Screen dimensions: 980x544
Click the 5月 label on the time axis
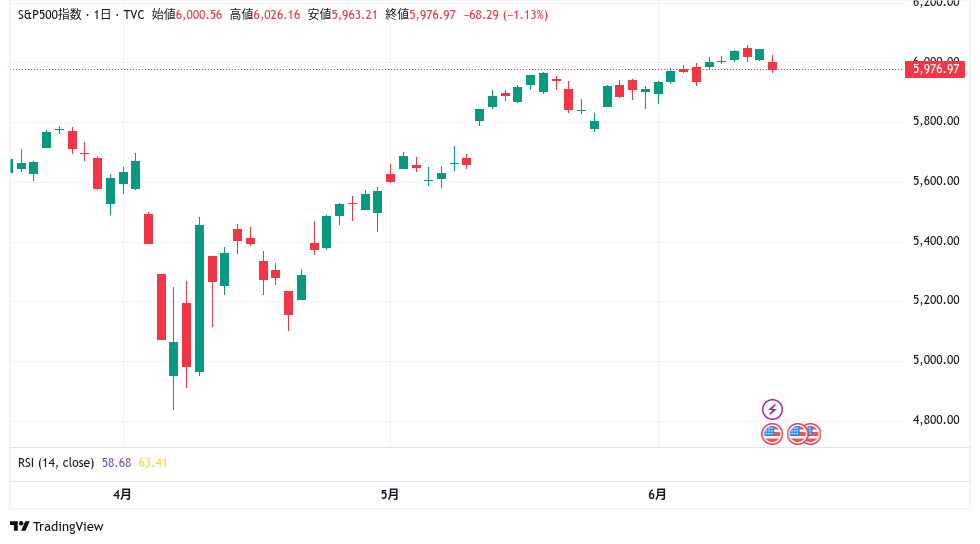[x=390, y=495]
